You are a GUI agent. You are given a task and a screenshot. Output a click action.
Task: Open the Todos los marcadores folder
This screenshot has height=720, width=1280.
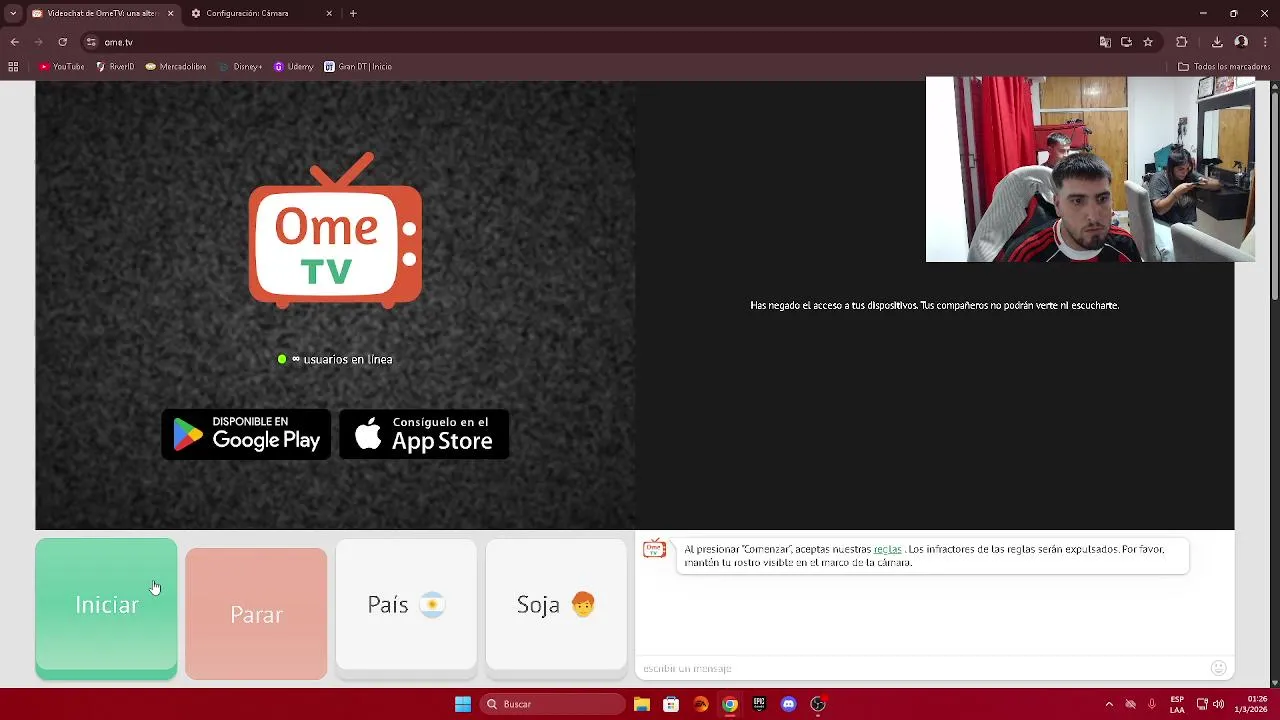(1224, 67)
